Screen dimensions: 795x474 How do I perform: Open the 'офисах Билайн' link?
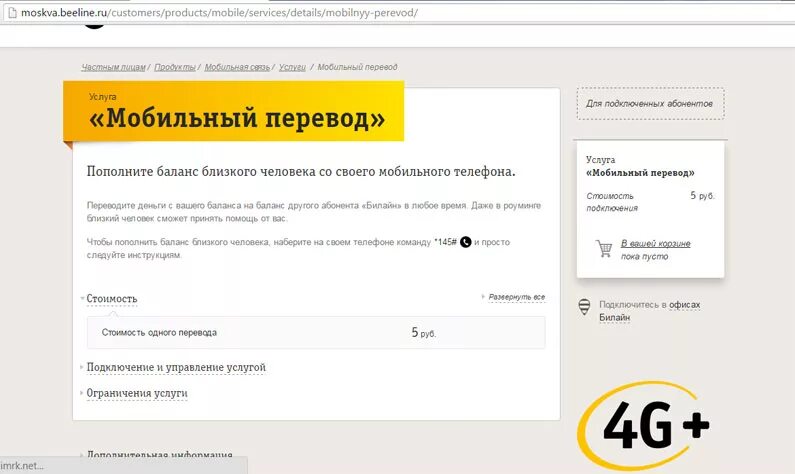pos(649,311)
